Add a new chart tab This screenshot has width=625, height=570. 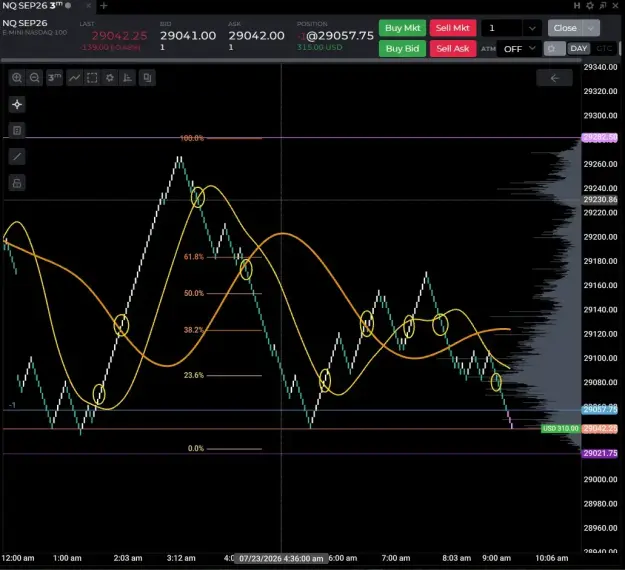click(x=104, y=6)
